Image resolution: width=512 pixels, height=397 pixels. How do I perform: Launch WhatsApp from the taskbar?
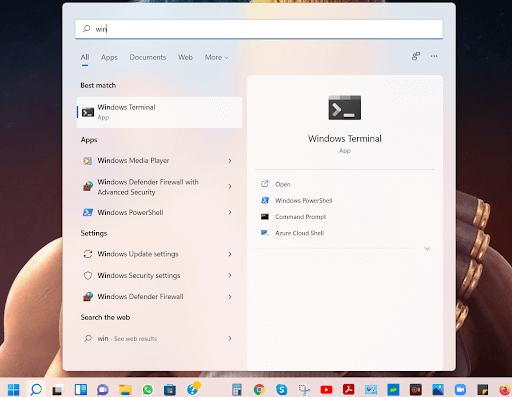click(x=148, y=389)
